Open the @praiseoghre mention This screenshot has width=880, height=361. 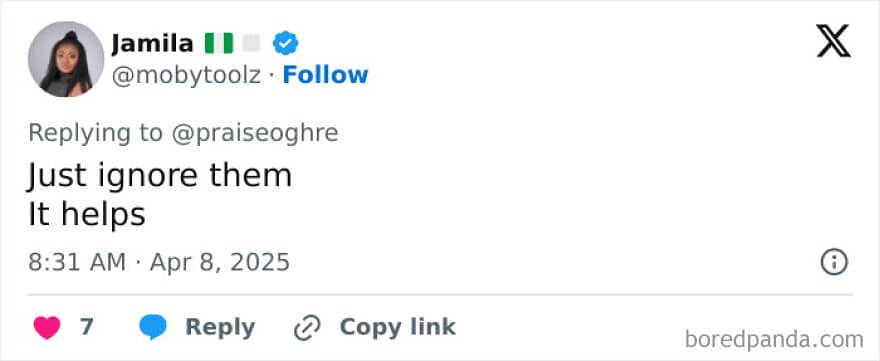tap(255, 133)
